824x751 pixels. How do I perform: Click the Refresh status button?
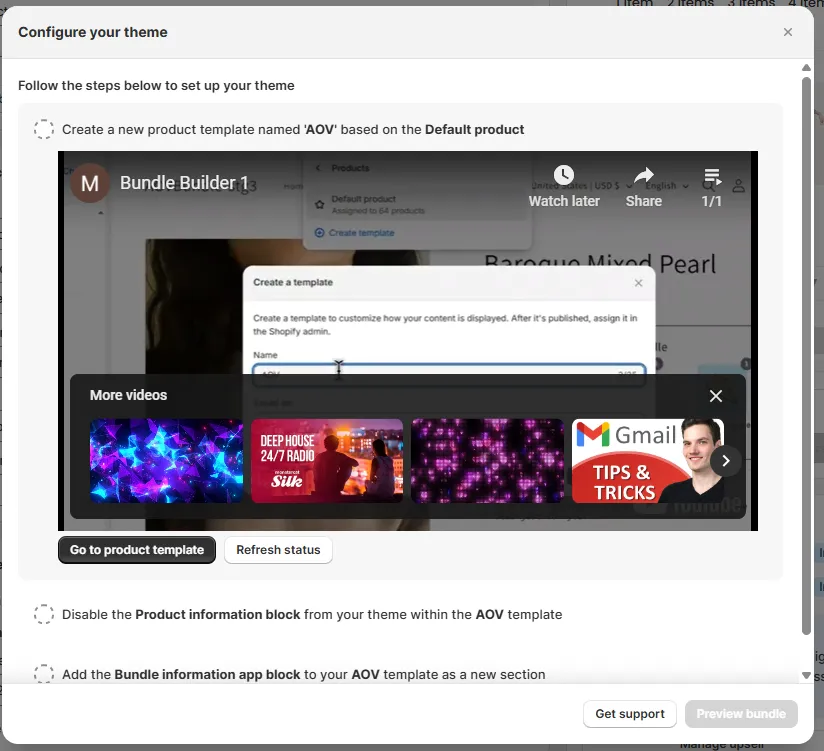click(278, 550)
